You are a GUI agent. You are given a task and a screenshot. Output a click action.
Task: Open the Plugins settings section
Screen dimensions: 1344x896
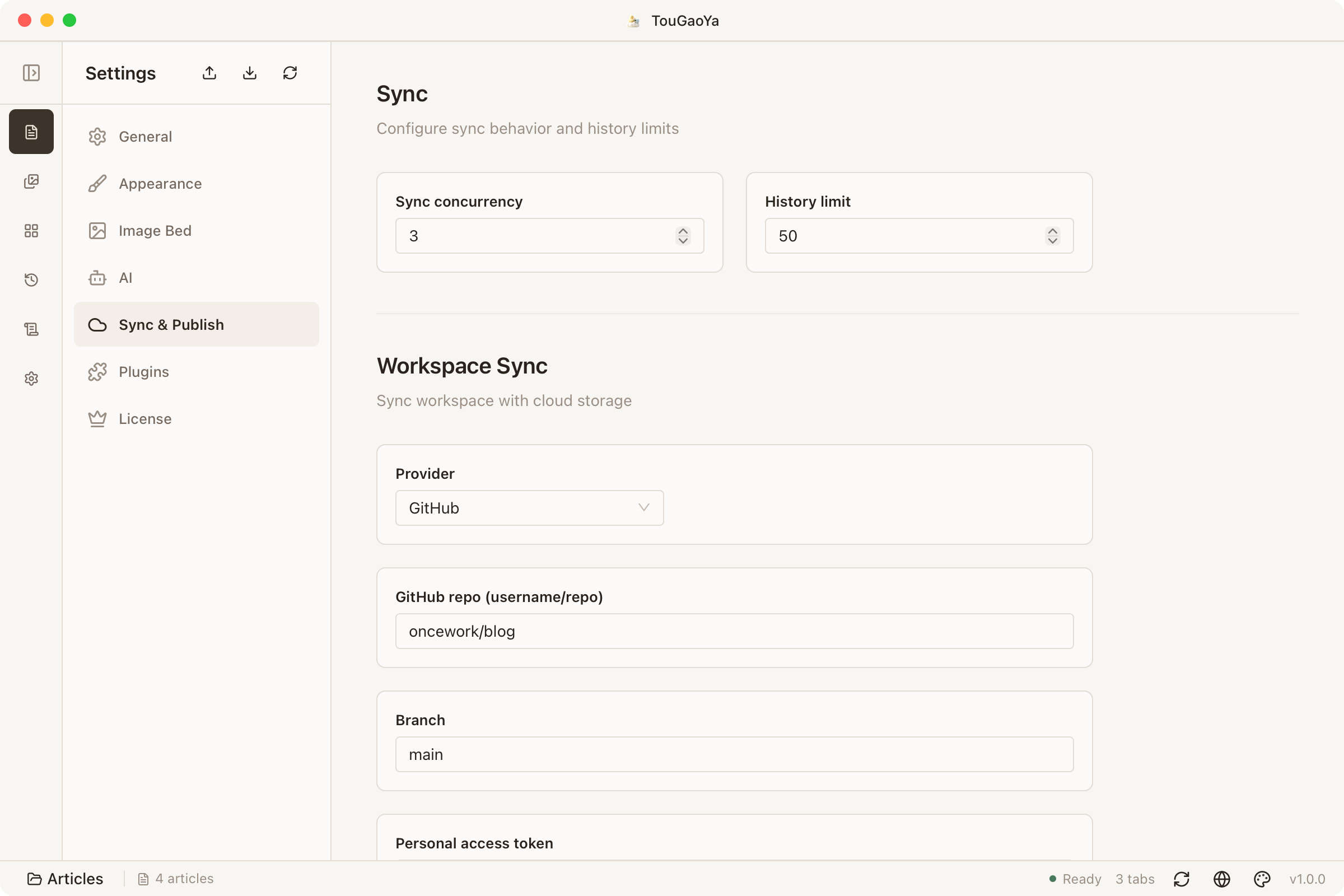pos(196,372)
